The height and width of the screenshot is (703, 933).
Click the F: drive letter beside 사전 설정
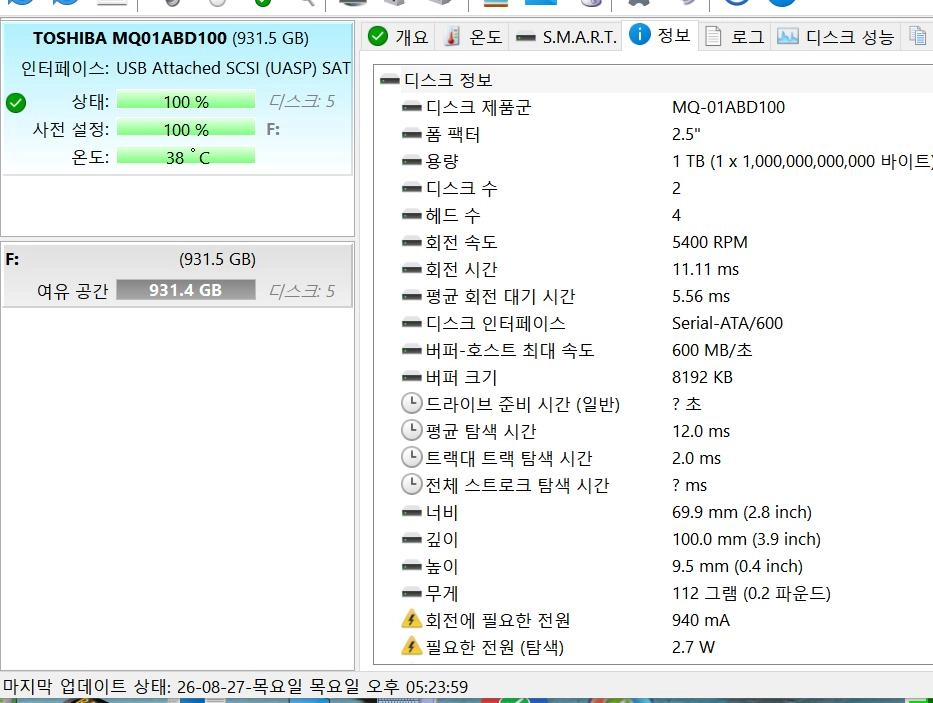273,129
